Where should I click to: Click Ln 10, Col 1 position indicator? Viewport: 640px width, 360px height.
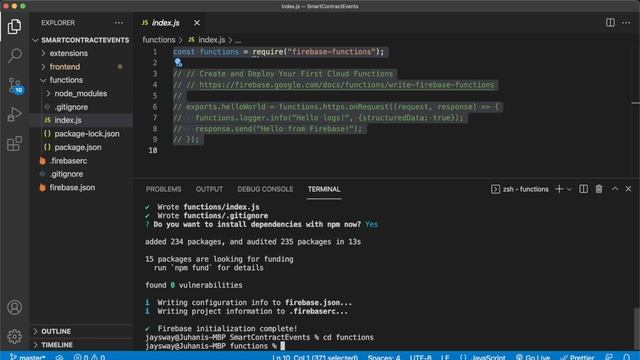(x=315, y=357)
